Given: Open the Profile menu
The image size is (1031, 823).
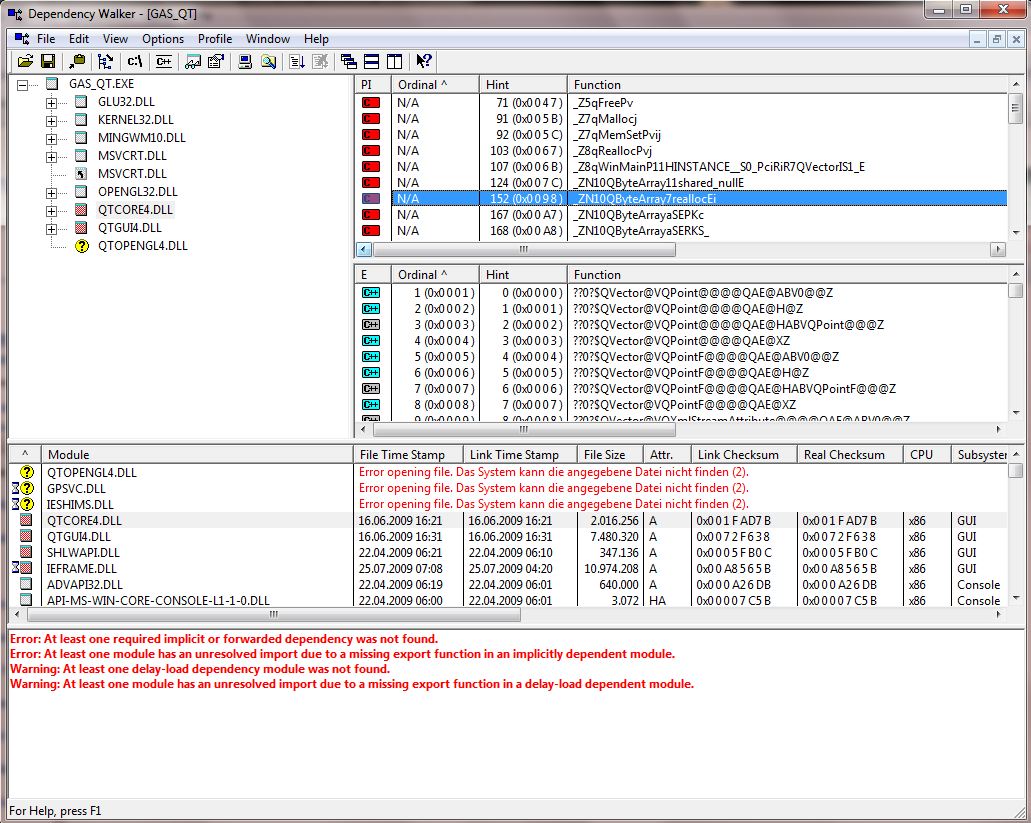Looking at the screenshot, I should click(215, 39).
